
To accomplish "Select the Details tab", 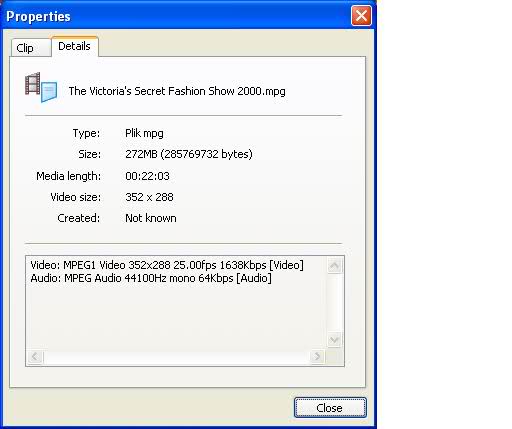I will (x=75, y=46).
